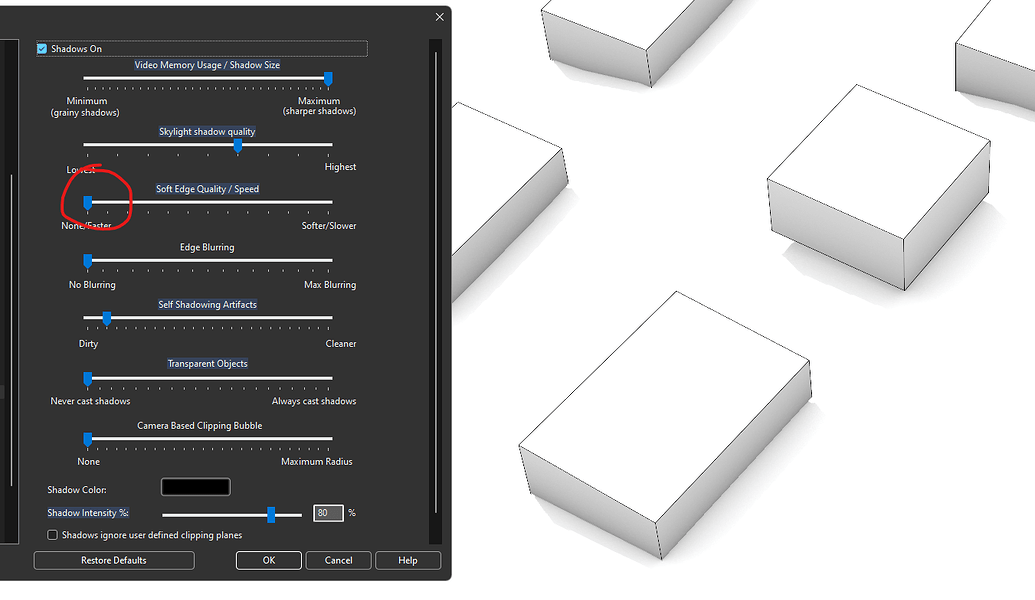
Task: Click the circled Soft Edge Quality handle
Action: coord(88,202)
